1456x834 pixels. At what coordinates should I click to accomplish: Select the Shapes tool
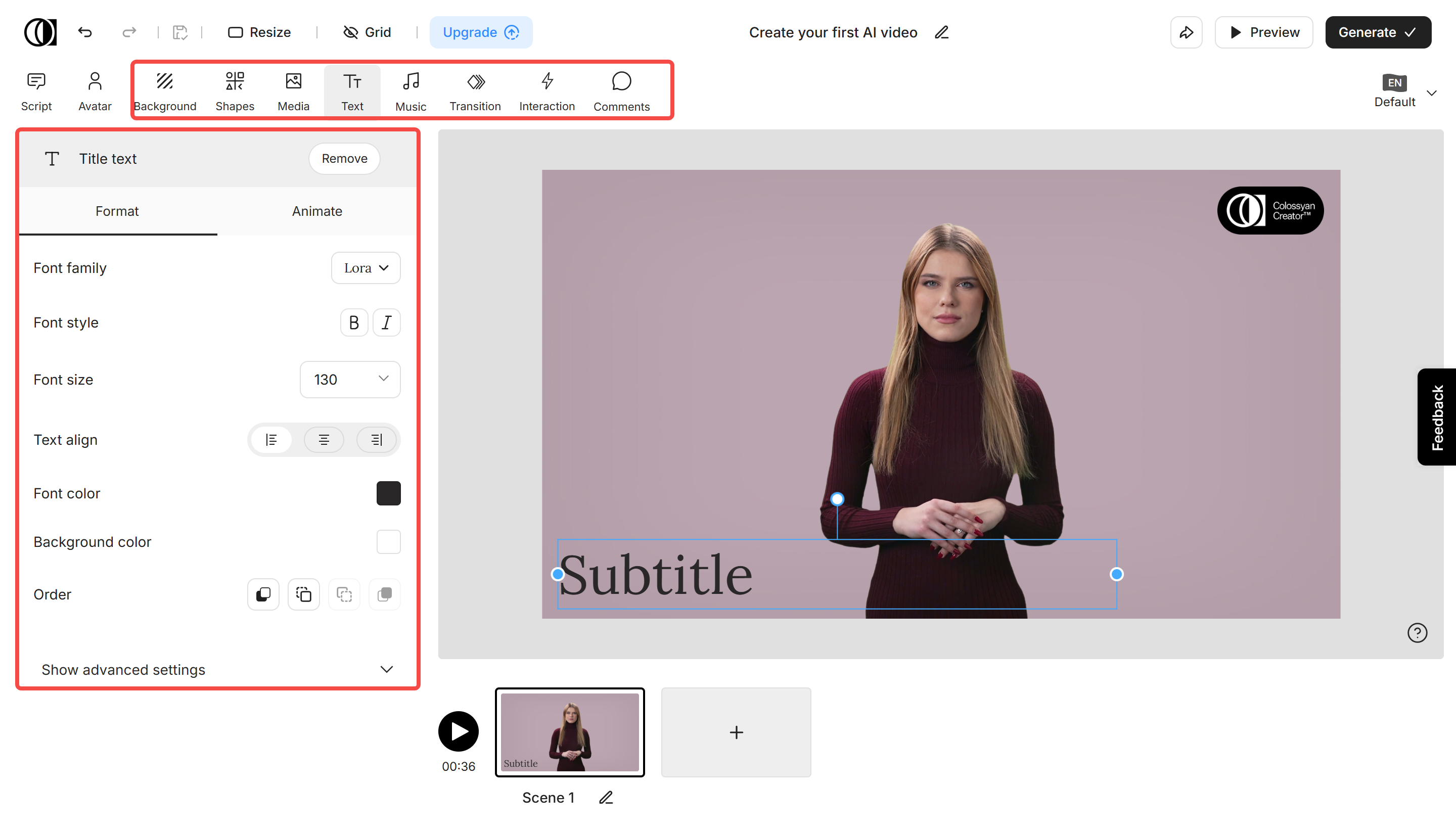pos(234,90)
